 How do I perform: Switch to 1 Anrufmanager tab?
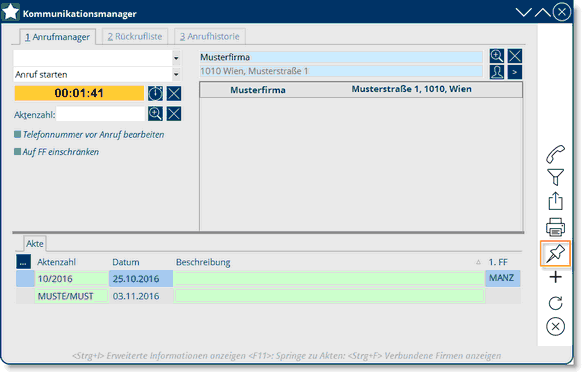[x=58, y=37]
